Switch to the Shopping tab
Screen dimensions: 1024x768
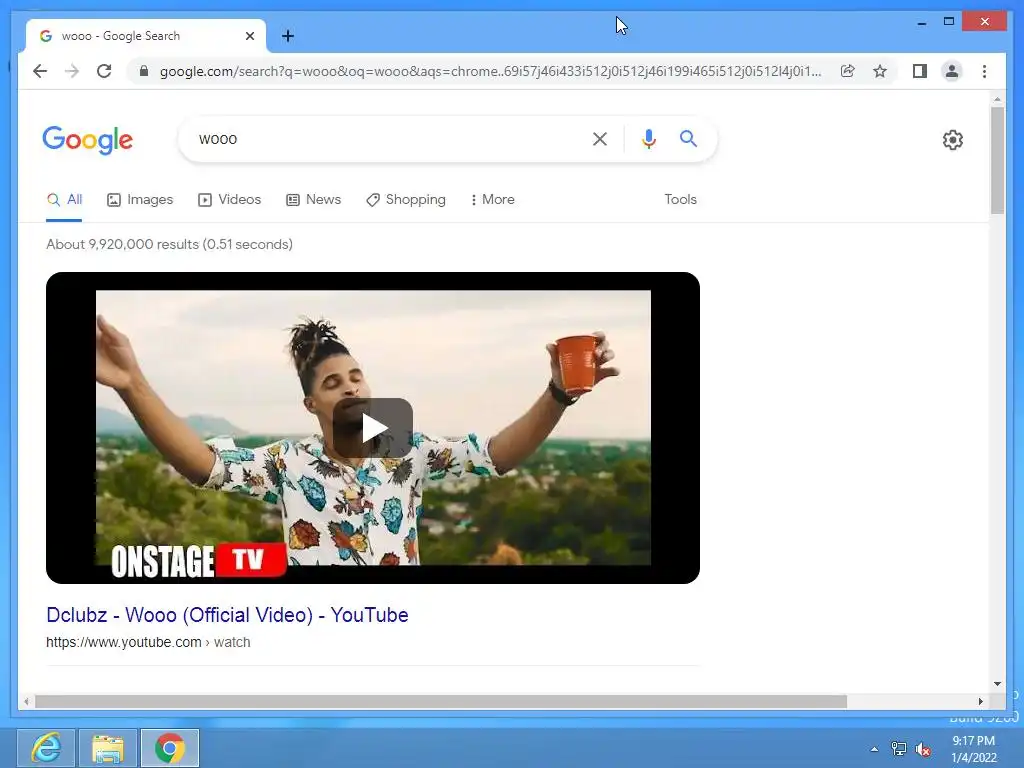tap(406, 200)
